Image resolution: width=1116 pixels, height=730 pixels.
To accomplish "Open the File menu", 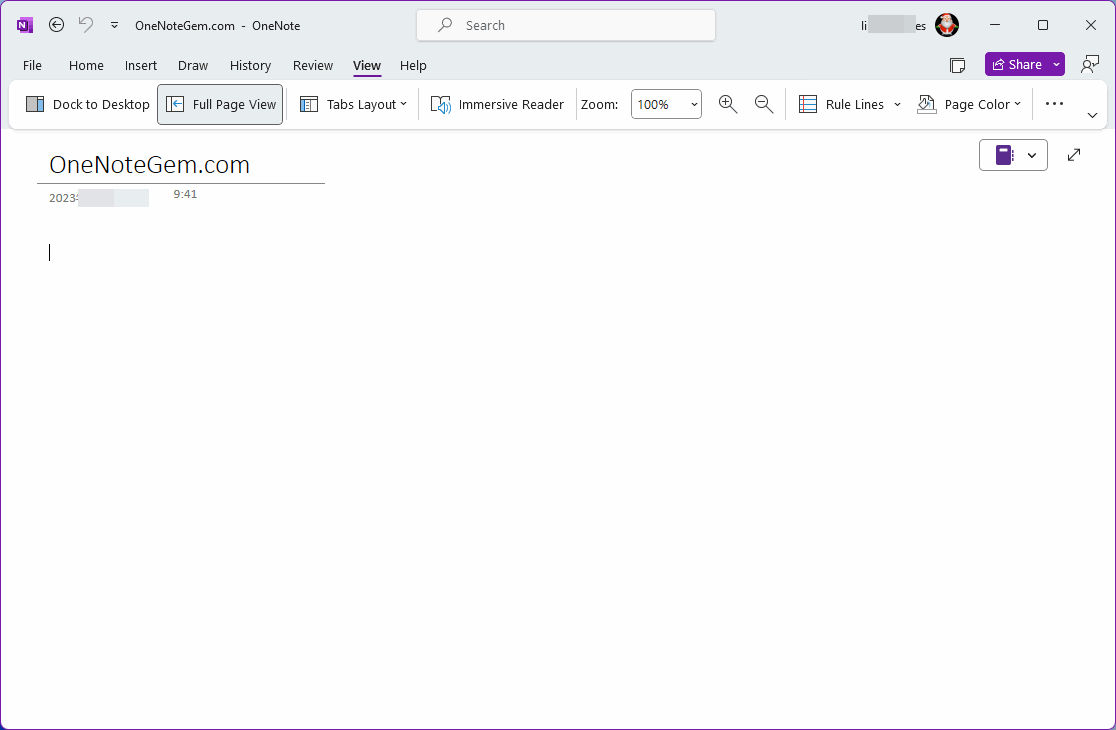I will coord(32,65).
